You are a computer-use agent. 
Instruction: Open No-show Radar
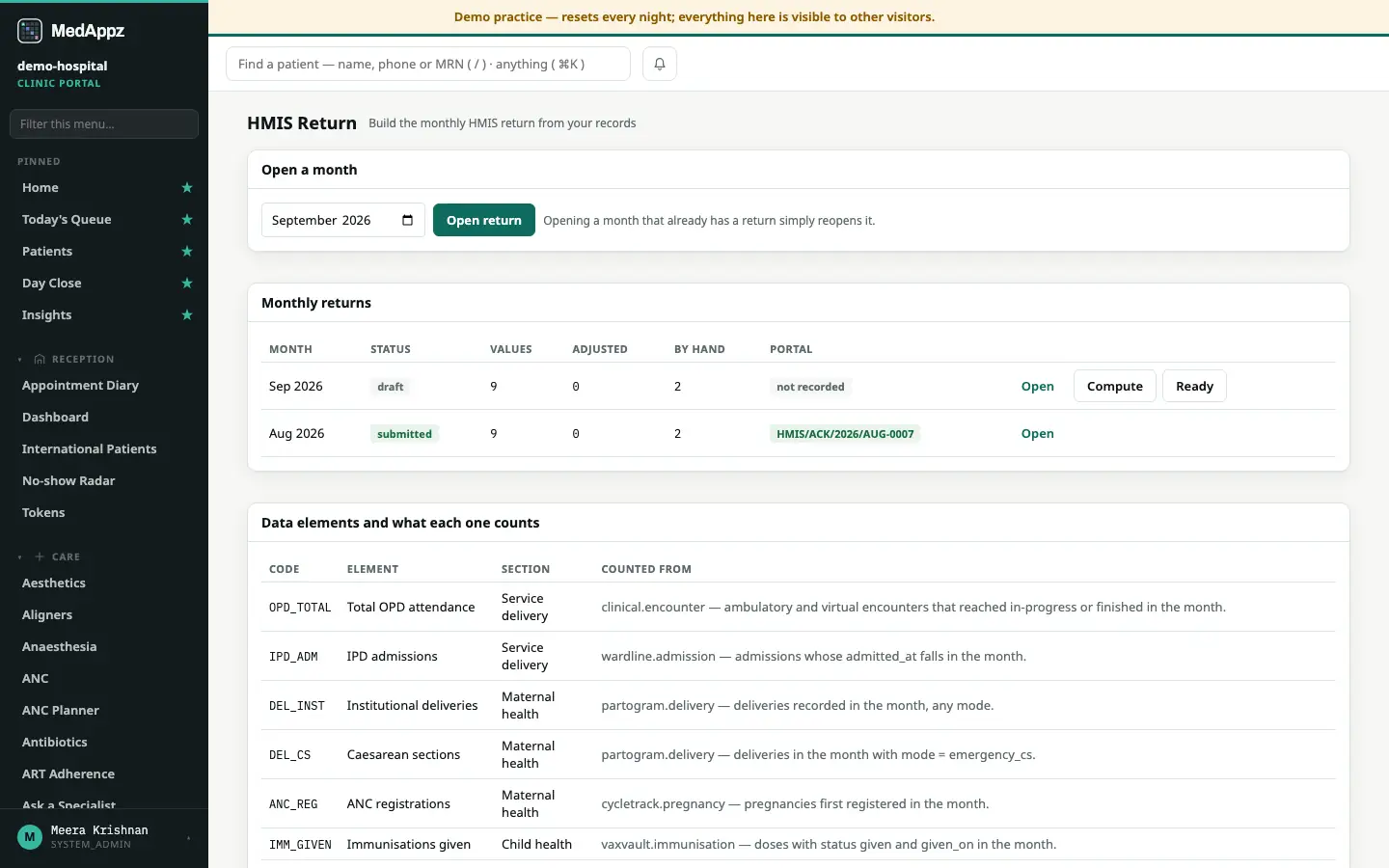(68, 481)
